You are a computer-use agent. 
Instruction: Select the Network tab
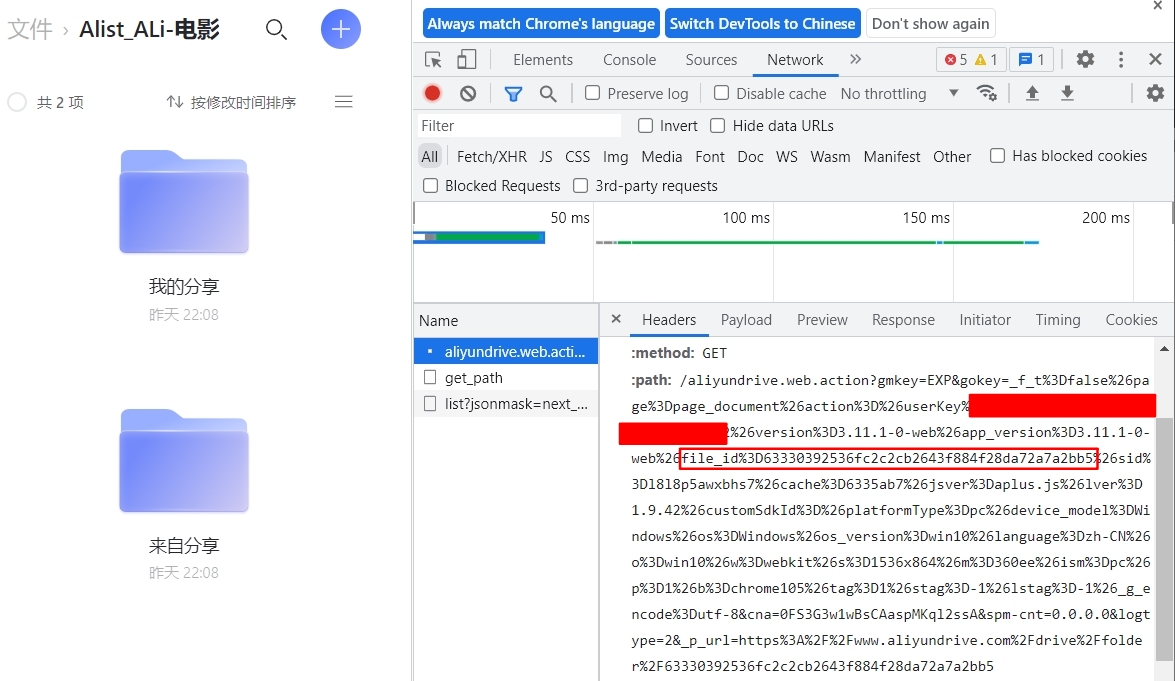[794, 60]
